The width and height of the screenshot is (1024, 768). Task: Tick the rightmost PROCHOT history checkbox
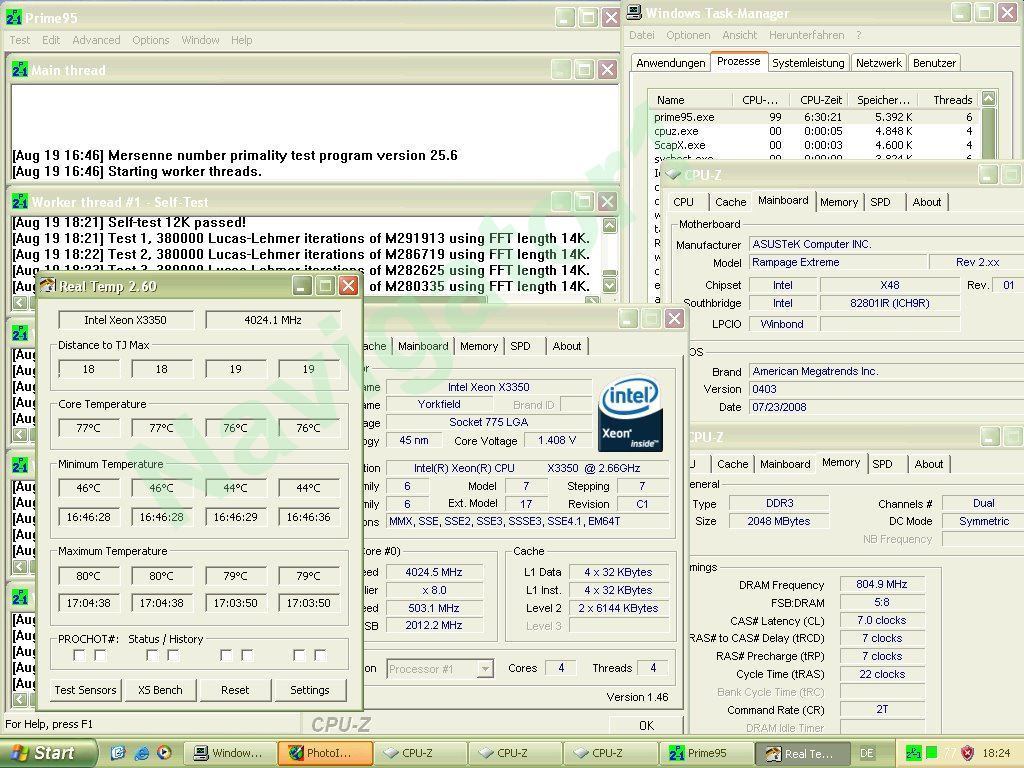(320, 655)
